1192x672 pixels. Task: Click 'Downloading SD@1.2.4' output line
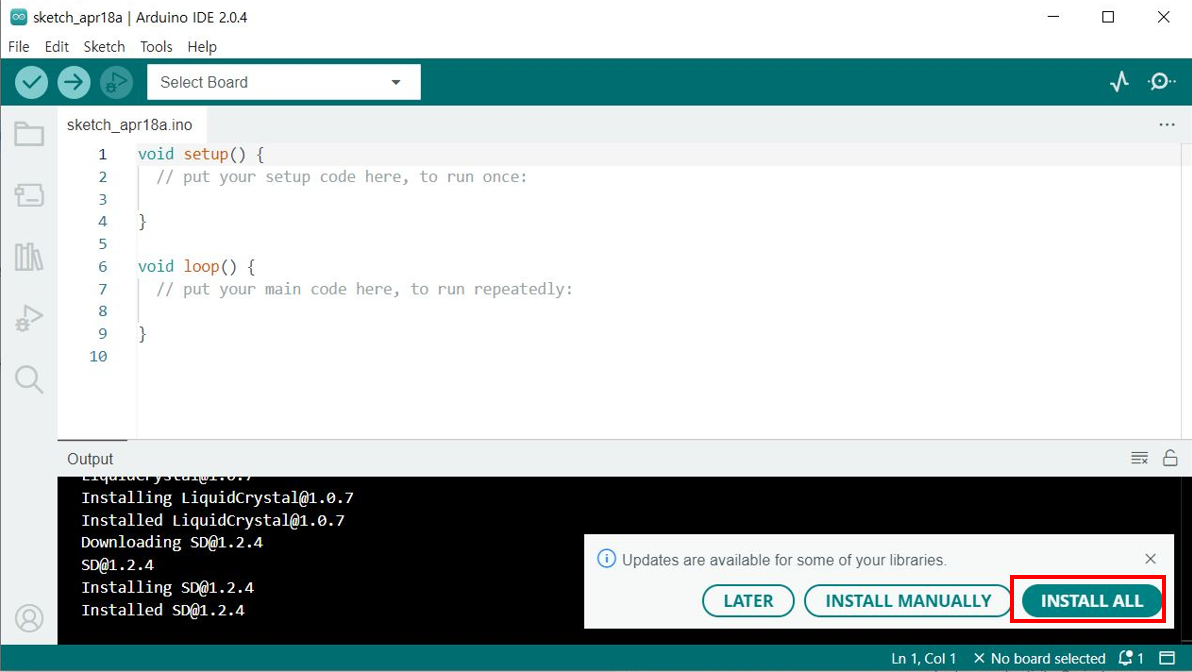click(172, 543)
